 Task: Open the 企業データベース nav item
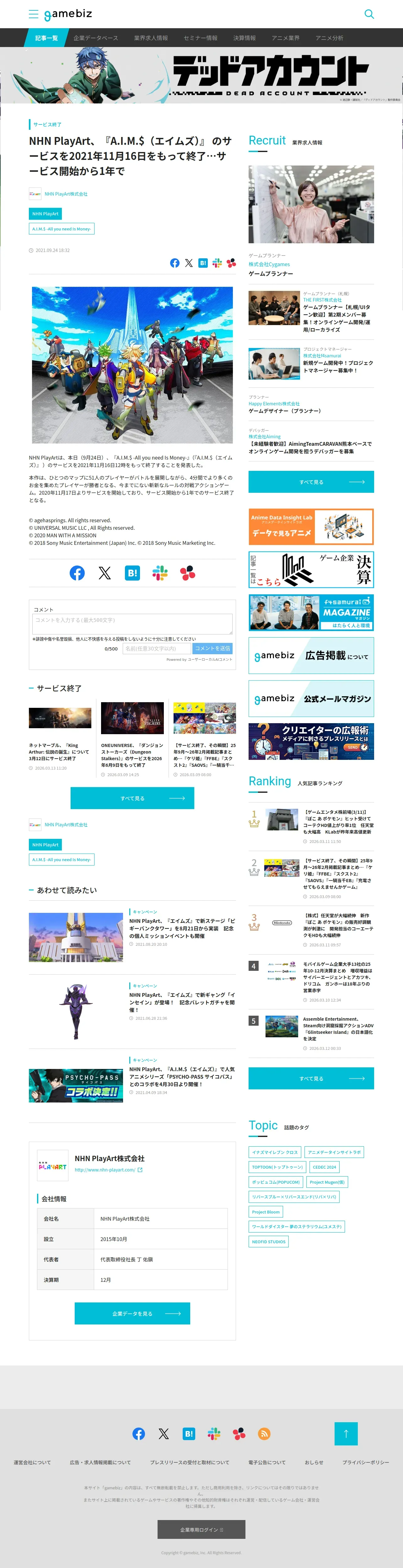pos(96,38)
